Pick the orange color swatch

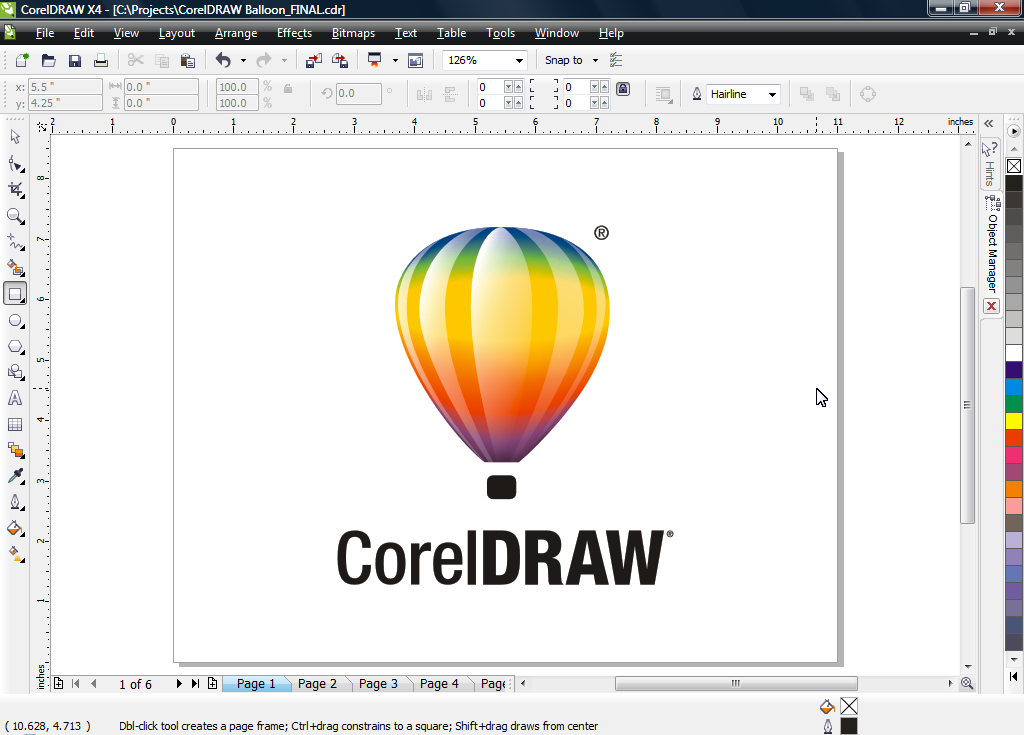pyautogui.click(x=1014, y=488)
